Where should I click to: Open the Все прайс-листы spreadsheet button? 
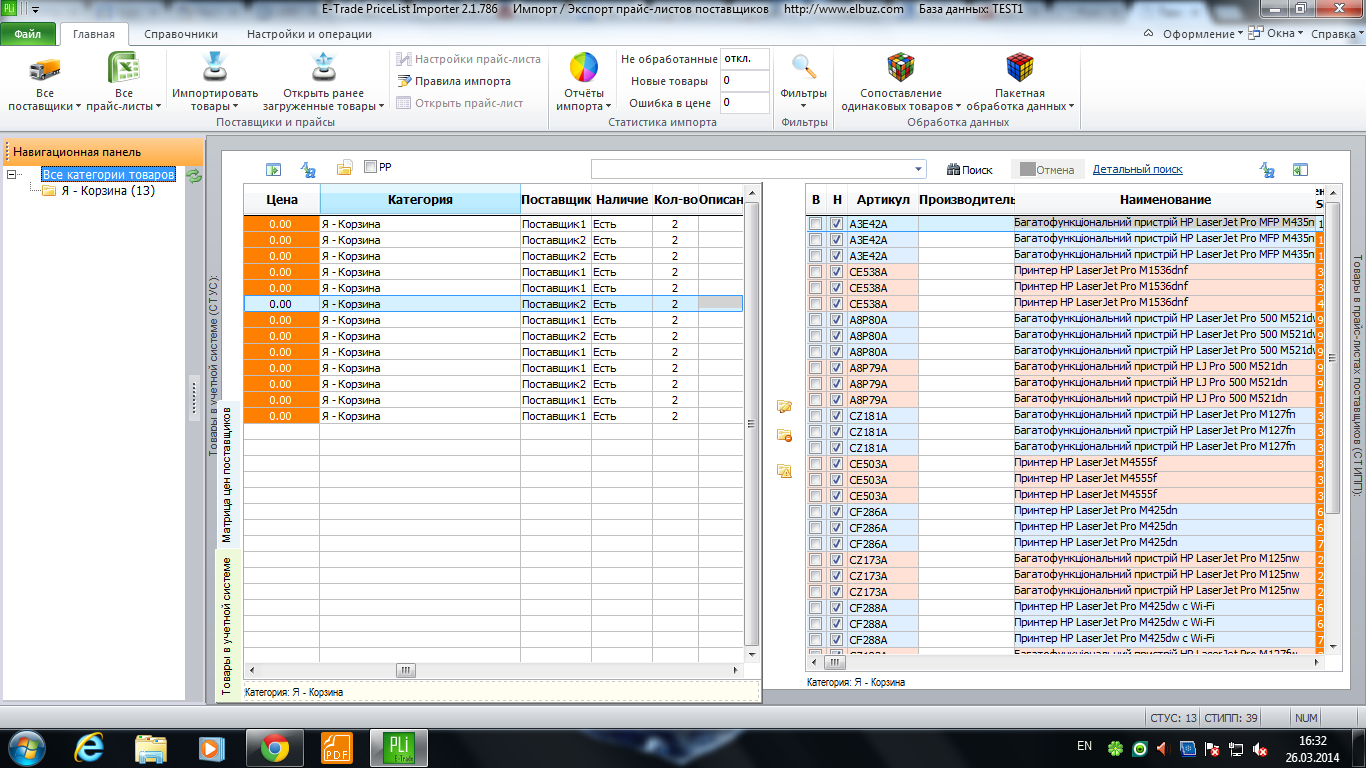click(123, 83)
